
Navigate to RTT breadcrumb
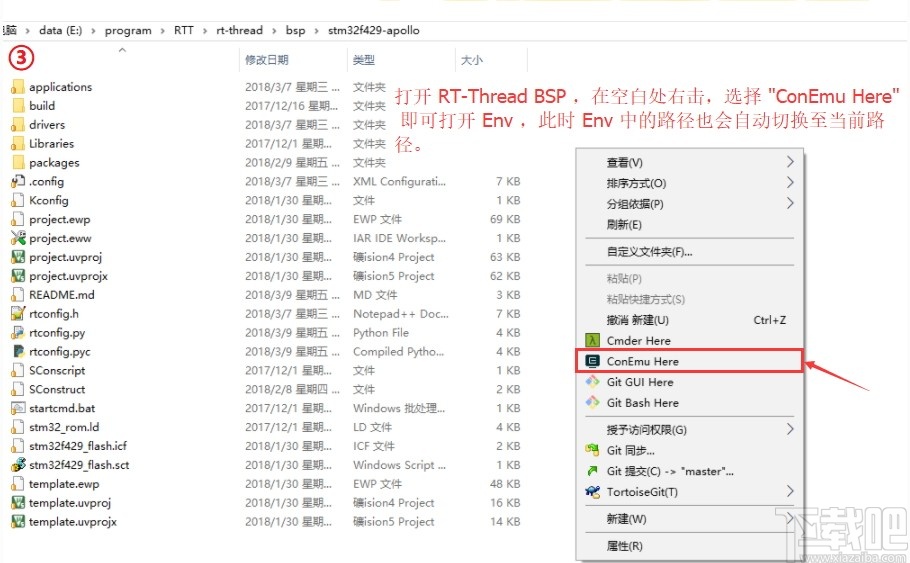183,30
